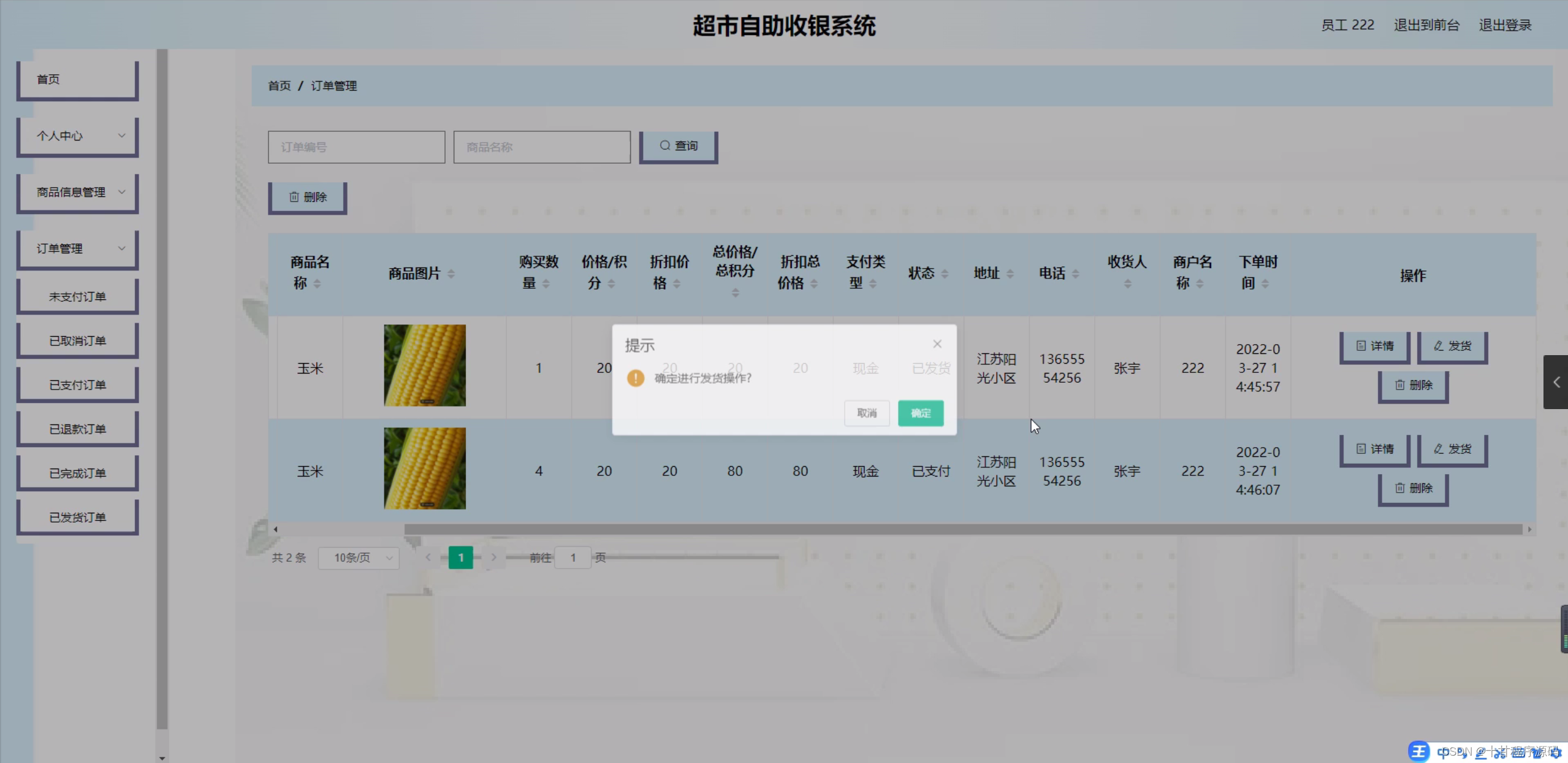Click the 订单编号 search field
Screen dimensions: 1568x763
356,147
